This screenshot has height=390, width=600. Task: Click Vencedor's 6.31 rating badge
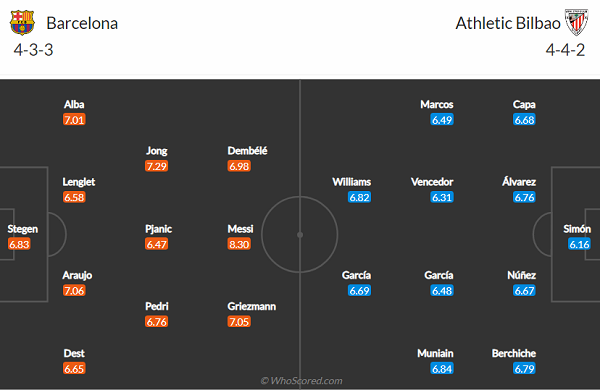coord(442,197)
